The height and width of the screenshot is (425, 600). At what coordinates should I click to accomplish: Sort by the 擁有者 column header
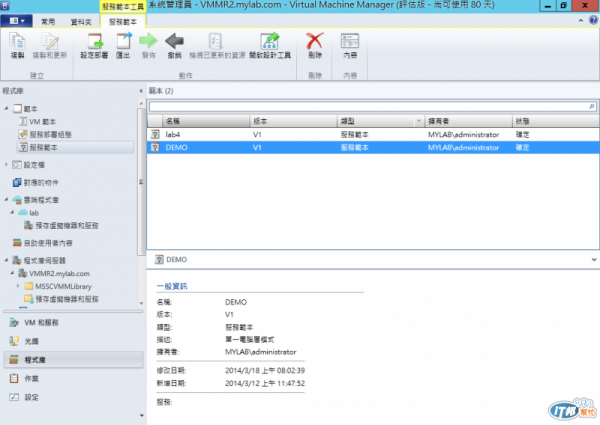click(x=468, y=121)
